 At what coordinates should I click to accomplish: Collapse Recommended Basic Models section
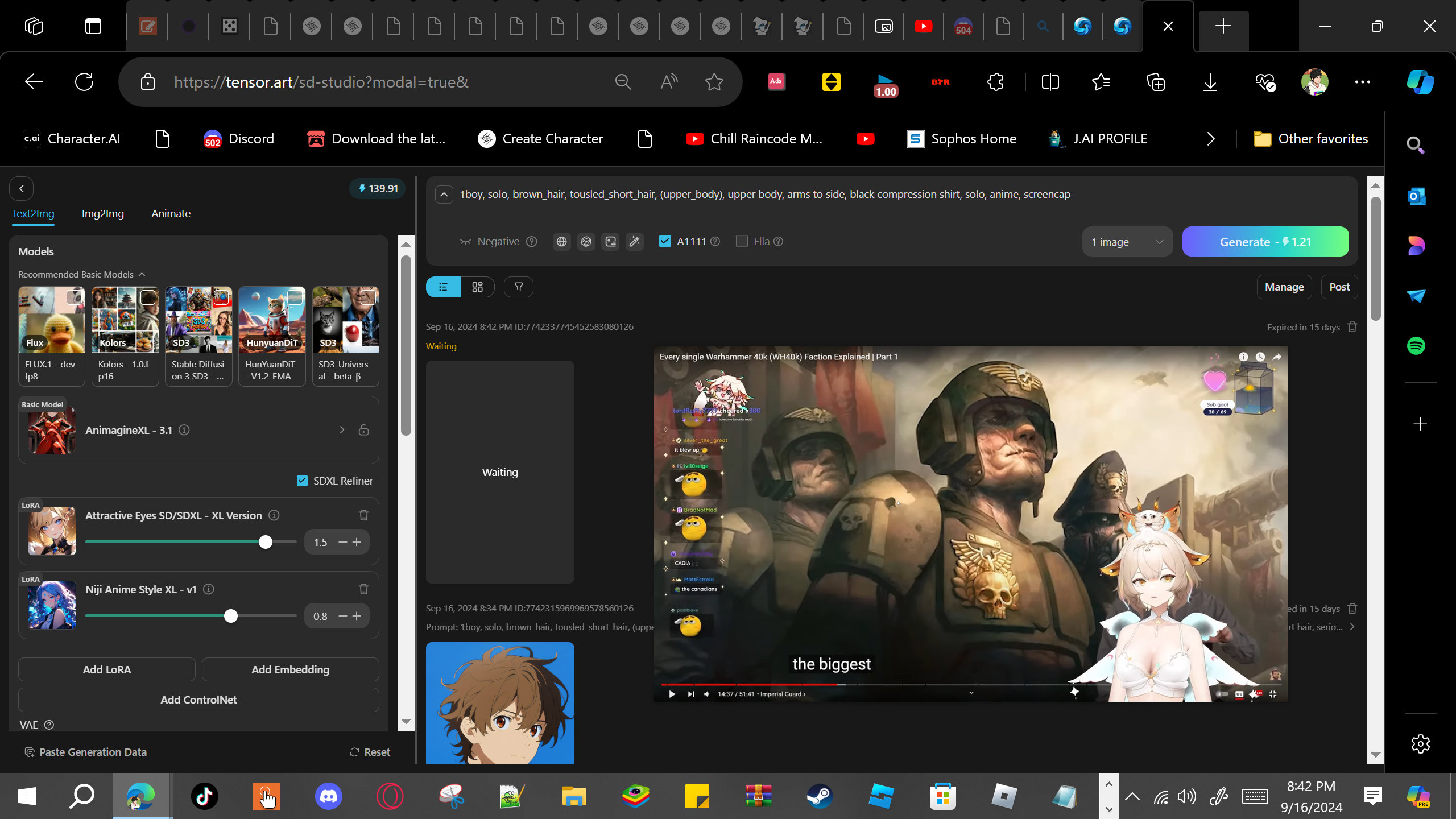(x=142, y=275)
